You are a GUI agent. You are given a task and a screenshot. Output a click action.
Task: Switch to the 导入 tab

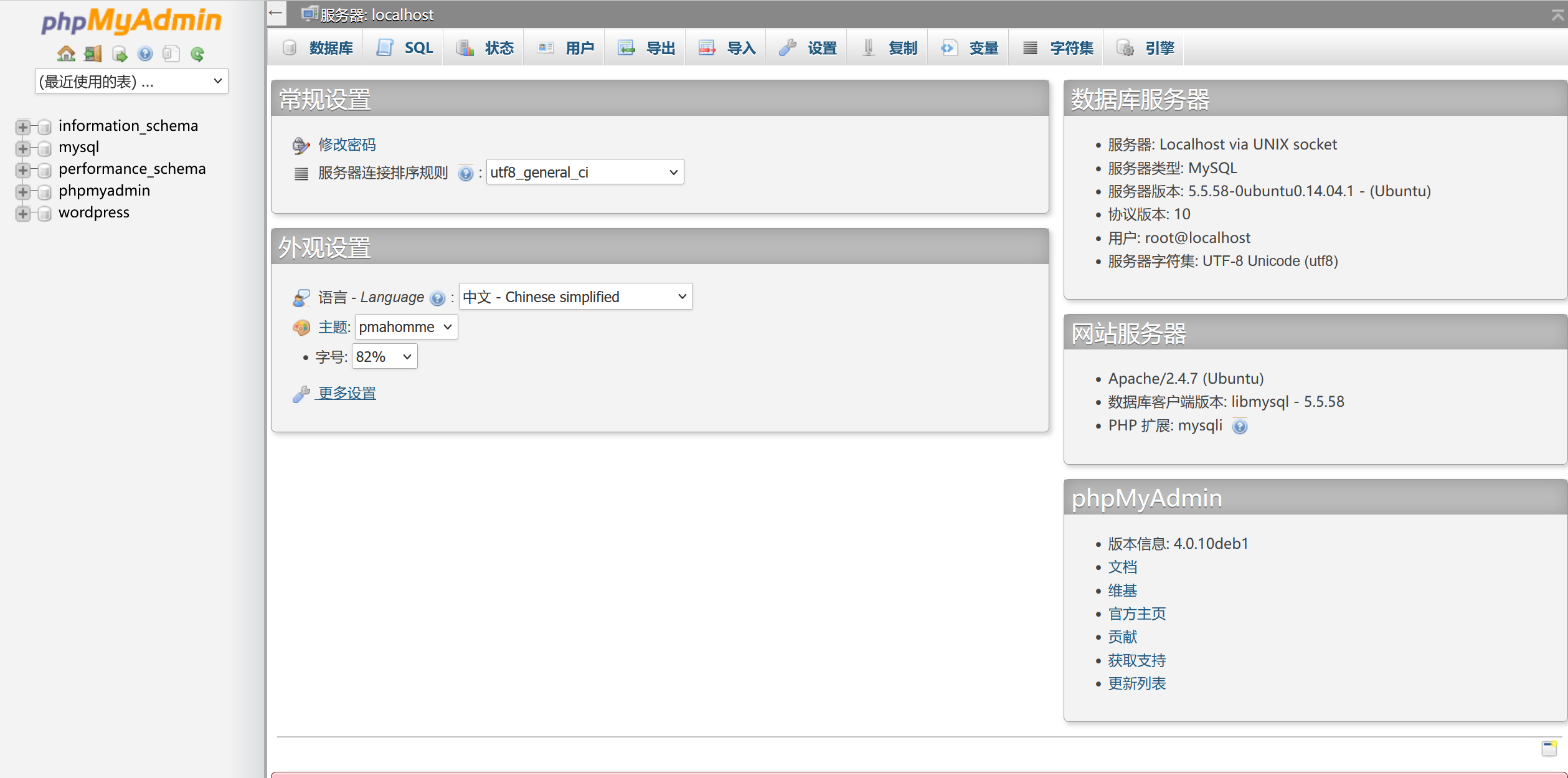click(727, 47)
